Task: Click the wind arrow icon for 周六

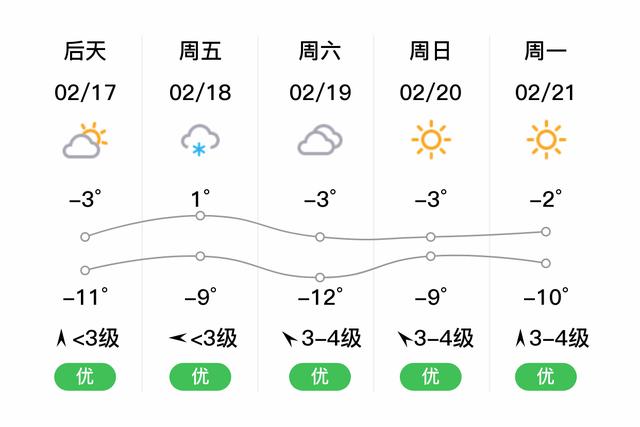Action: tap(289, 339)
